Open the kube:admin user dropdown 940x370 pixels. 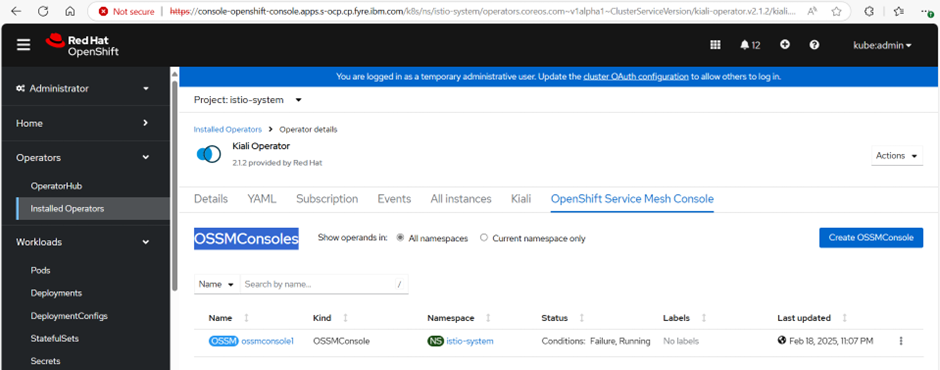click(x=882, y=46)
